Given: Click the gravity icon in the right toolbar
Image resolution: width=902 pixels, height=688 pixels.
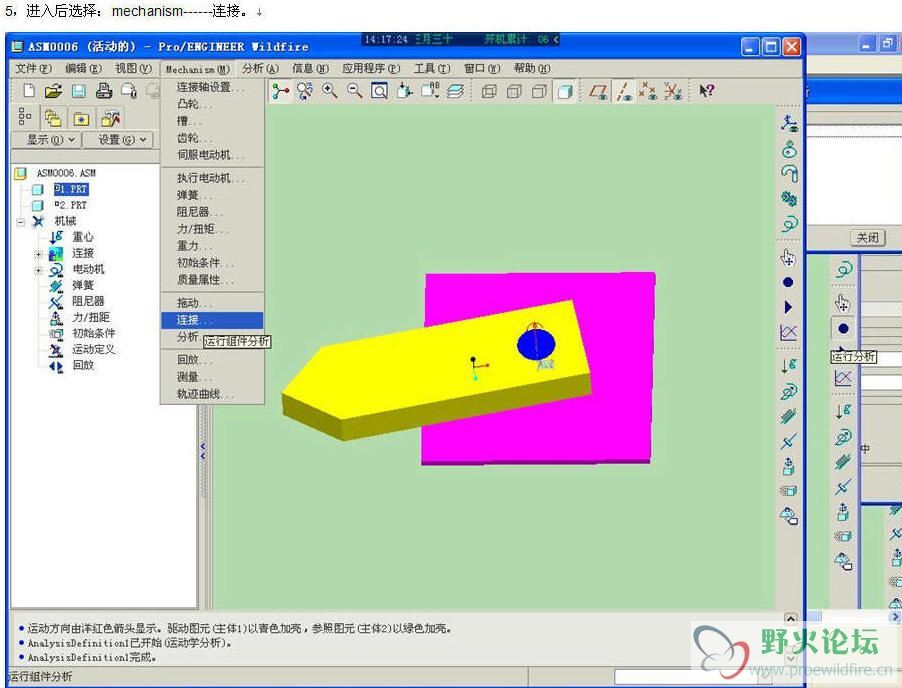Looking at the screenshot, I should [789, 365].
